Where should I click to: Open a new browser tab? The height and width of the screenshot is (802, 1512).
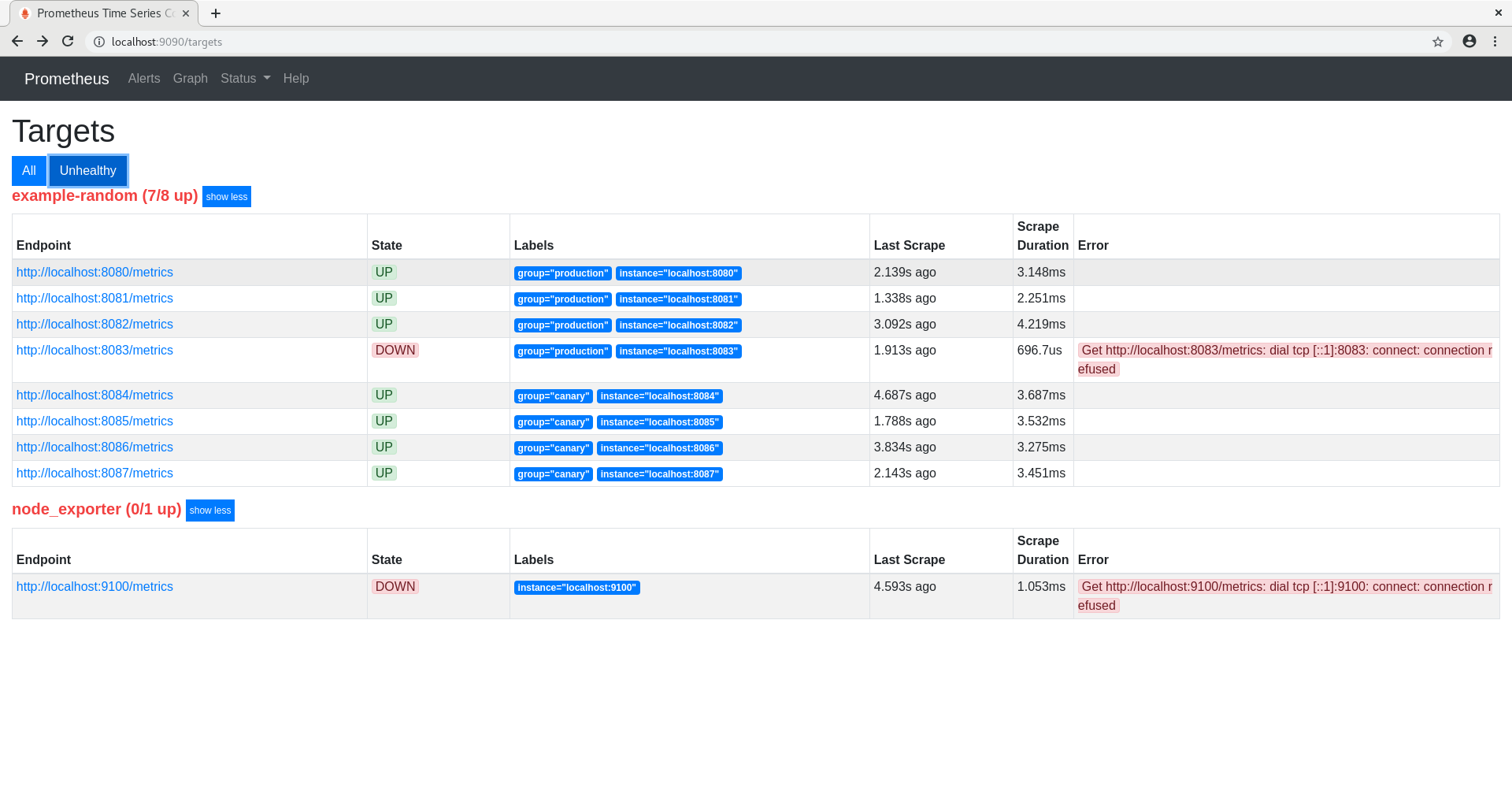point(216,13)
